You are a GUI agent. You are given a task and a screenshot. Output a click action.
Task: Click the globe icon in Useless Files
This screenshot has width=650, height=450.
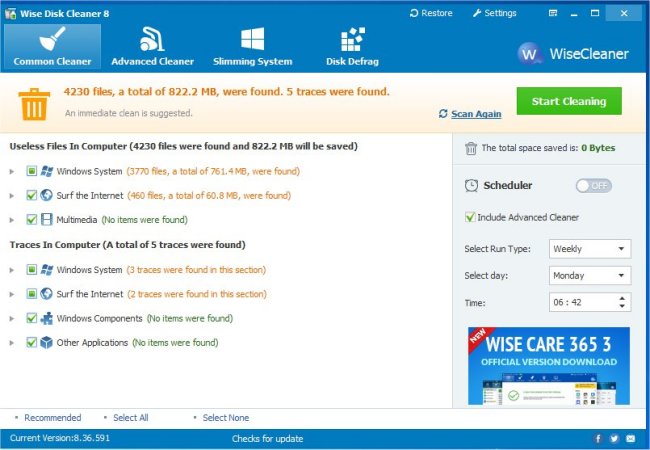coord(46,195)
